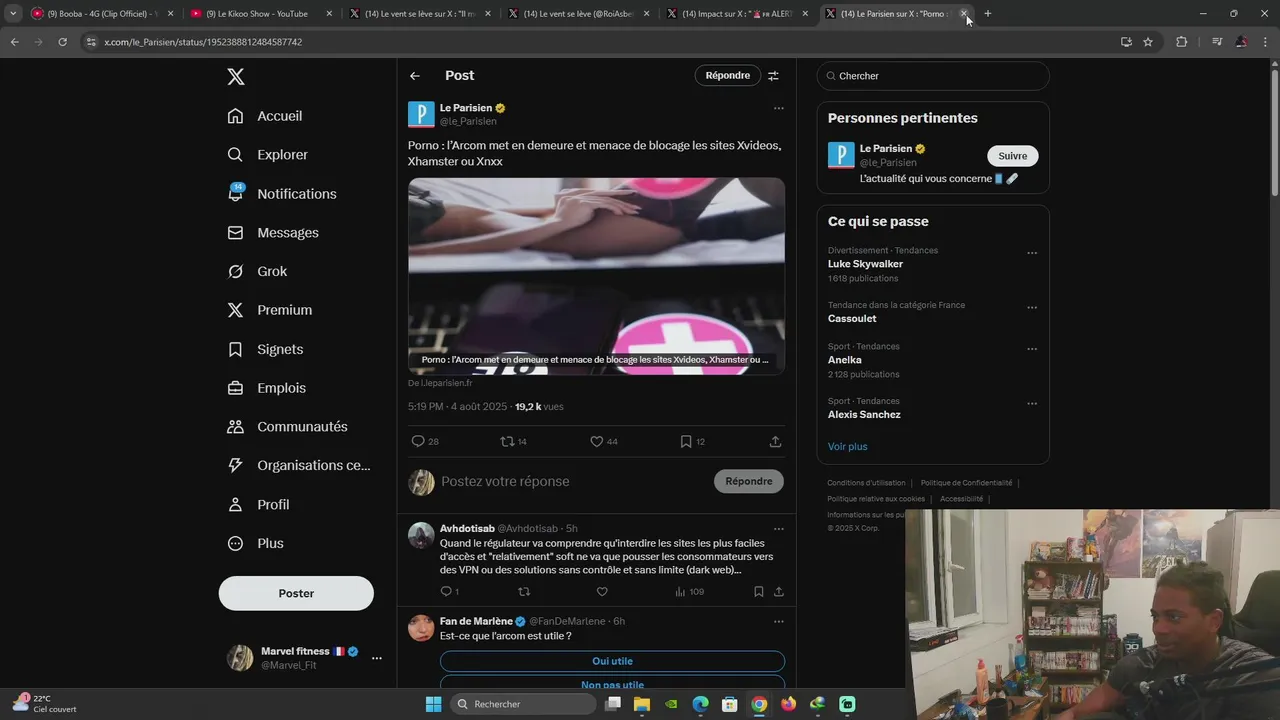Open Grok in sidebar
The width and height of the screenshot is (1280, 720).
(x=257, y=271)
